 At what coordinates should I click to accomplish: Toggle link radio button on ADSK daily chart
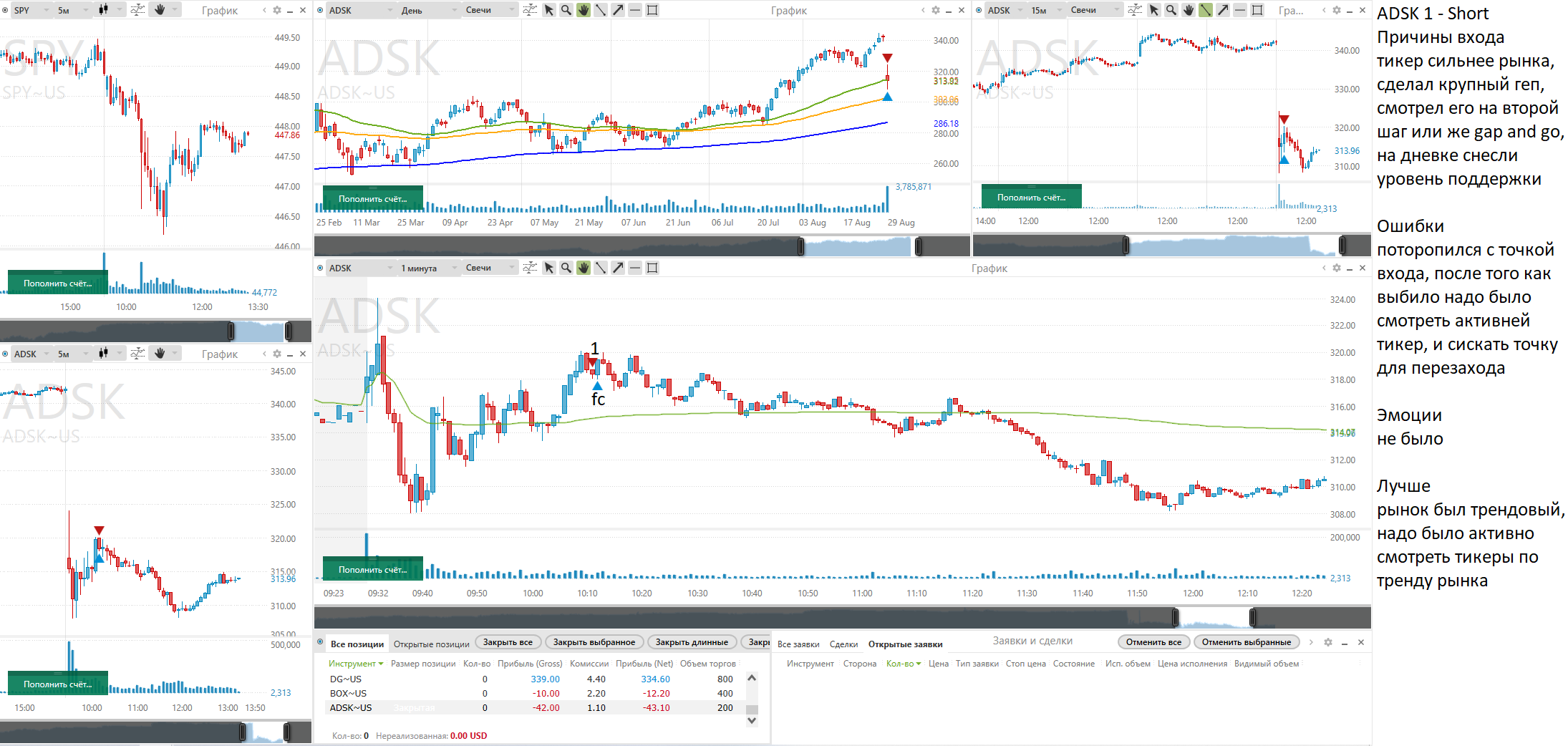(x=320, y=10)
